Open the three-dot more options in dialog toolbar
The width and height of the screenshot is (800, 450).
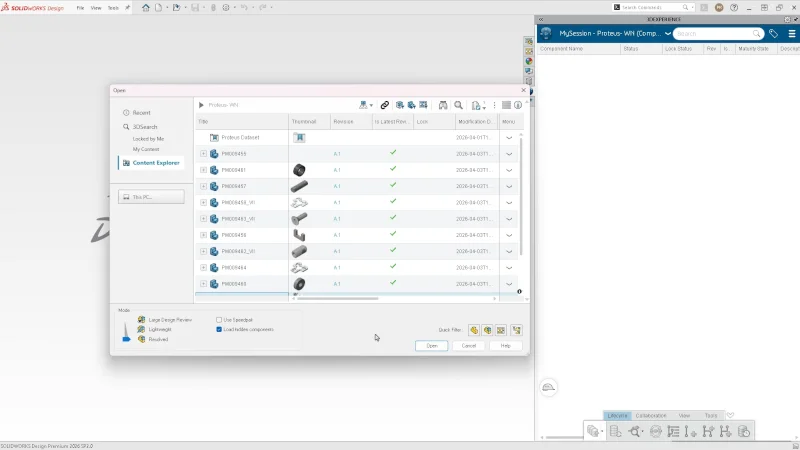pyautogui.click(x=494, y=105)
